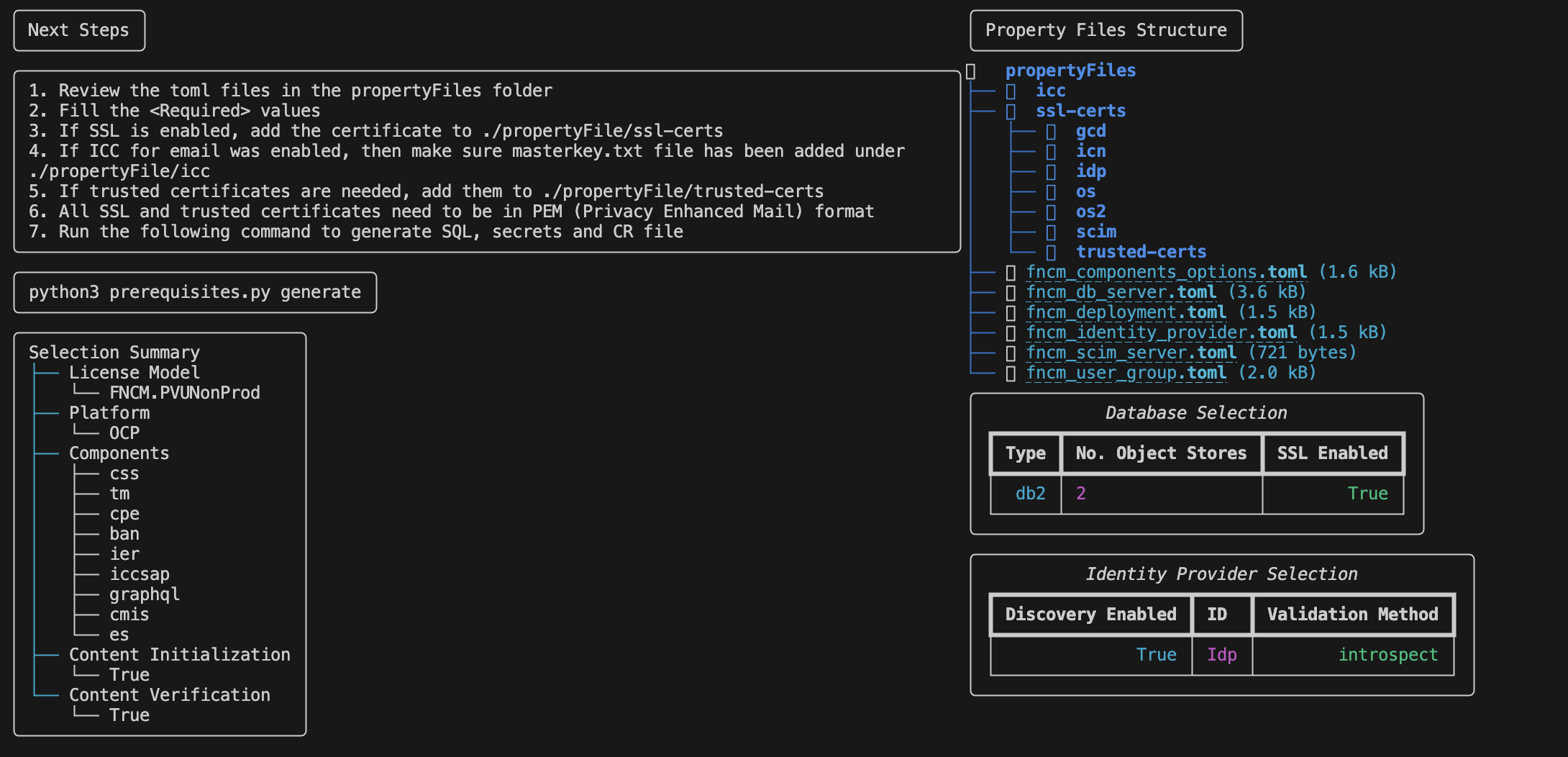Select the gcd subfolder name

1091,131
